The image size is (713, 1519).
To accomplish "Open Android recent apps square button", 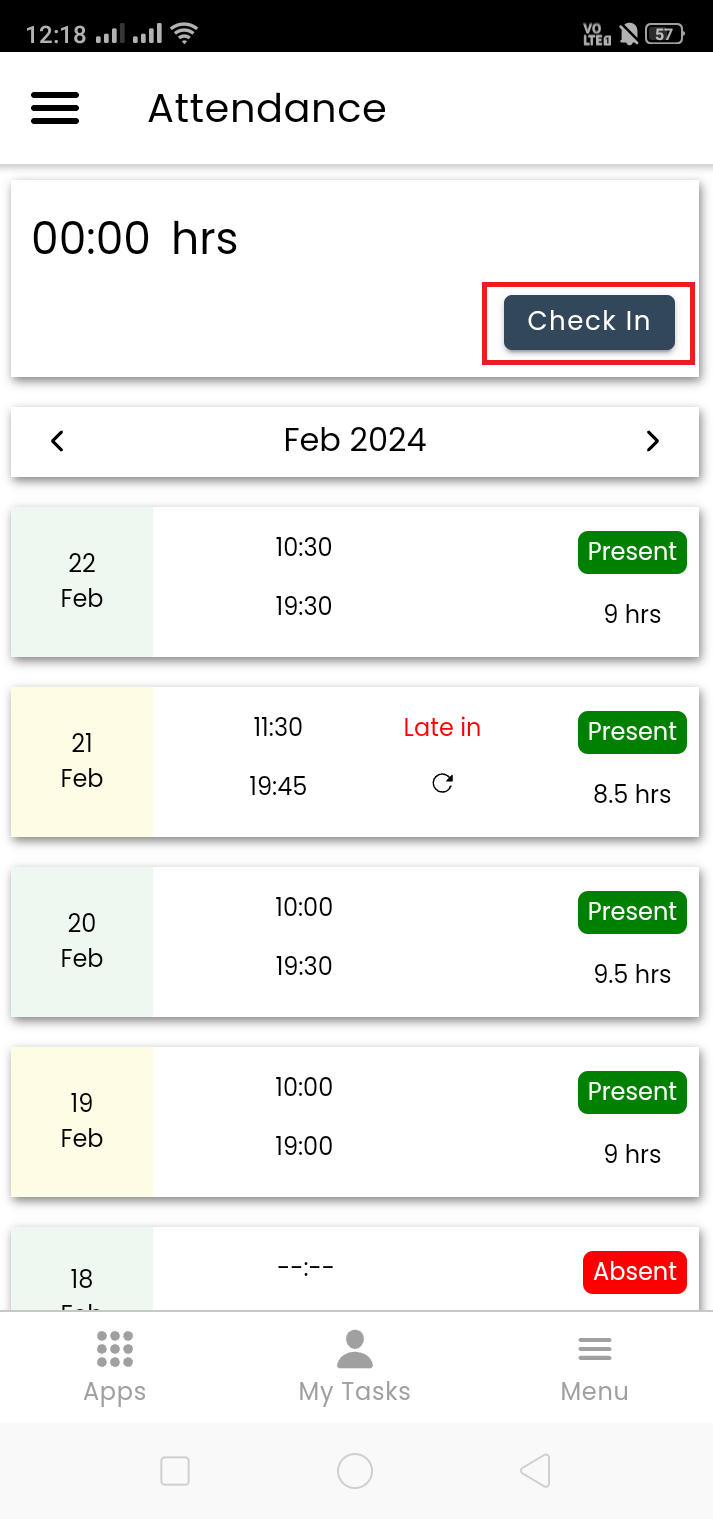I will [175, 1470].
